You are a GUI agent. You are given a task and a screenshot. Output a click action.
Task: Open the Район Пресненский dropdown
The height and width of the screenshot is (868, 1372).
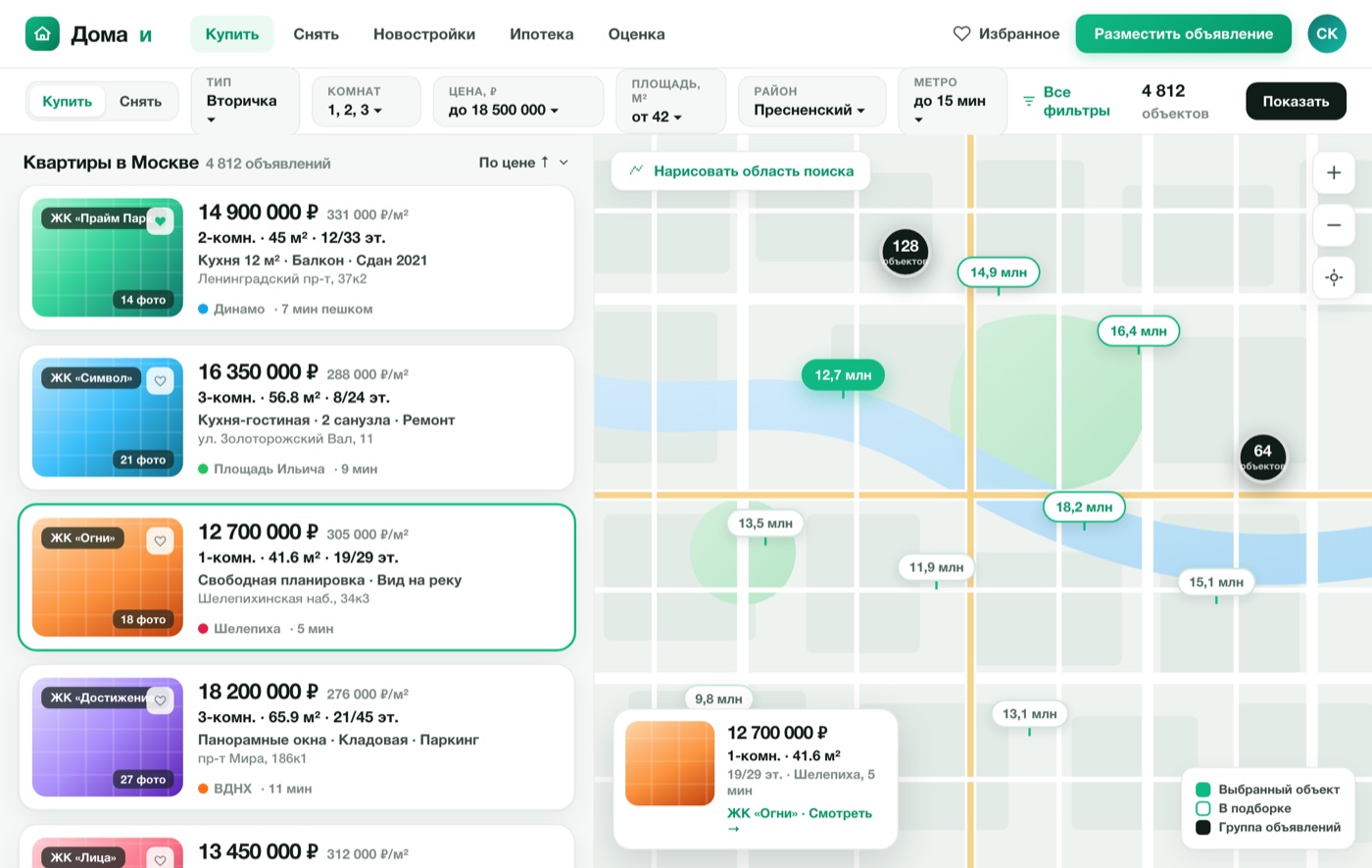[812, 101]
